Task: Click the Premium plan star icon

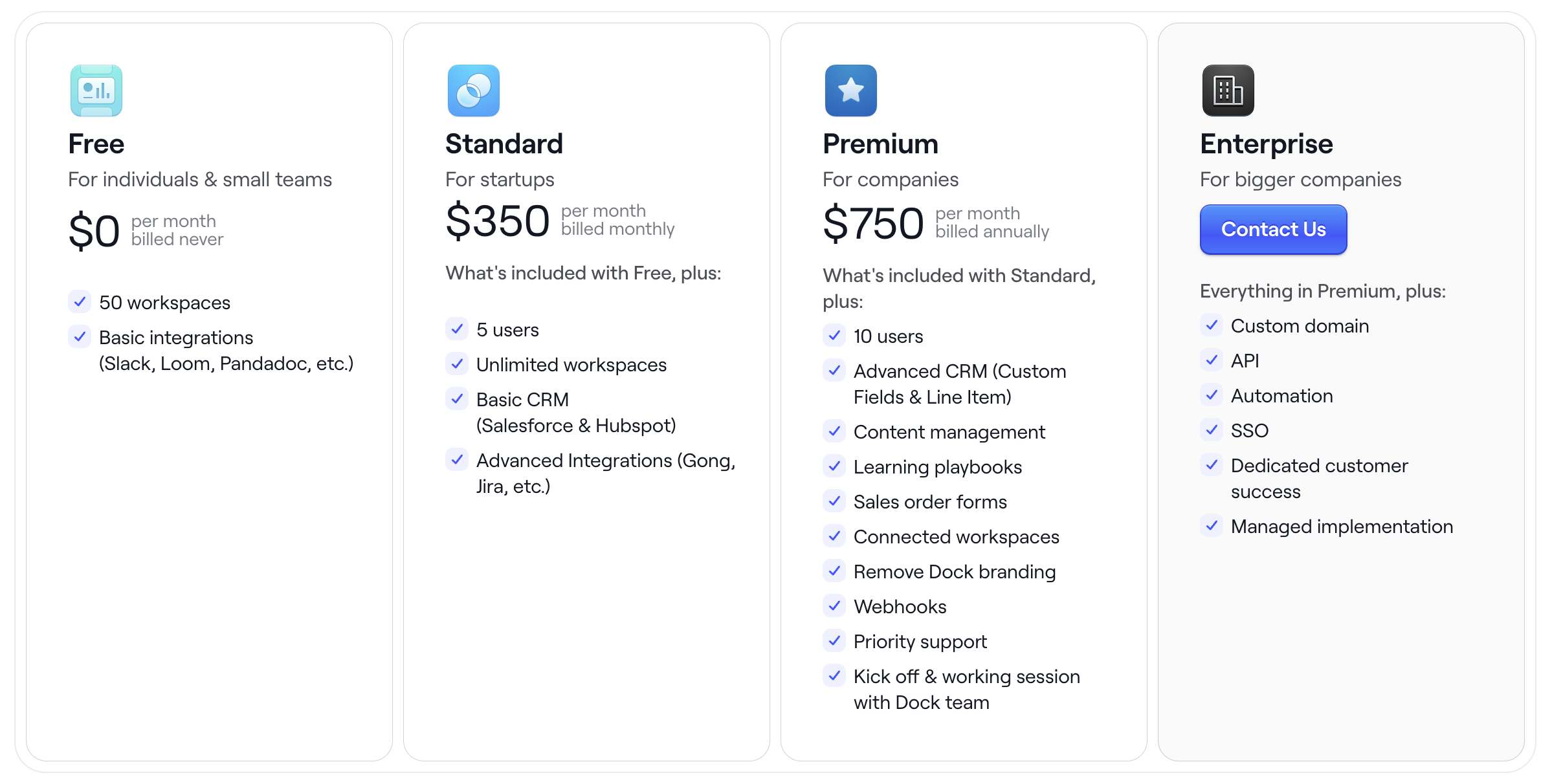Action: click(x=851, y=91)
